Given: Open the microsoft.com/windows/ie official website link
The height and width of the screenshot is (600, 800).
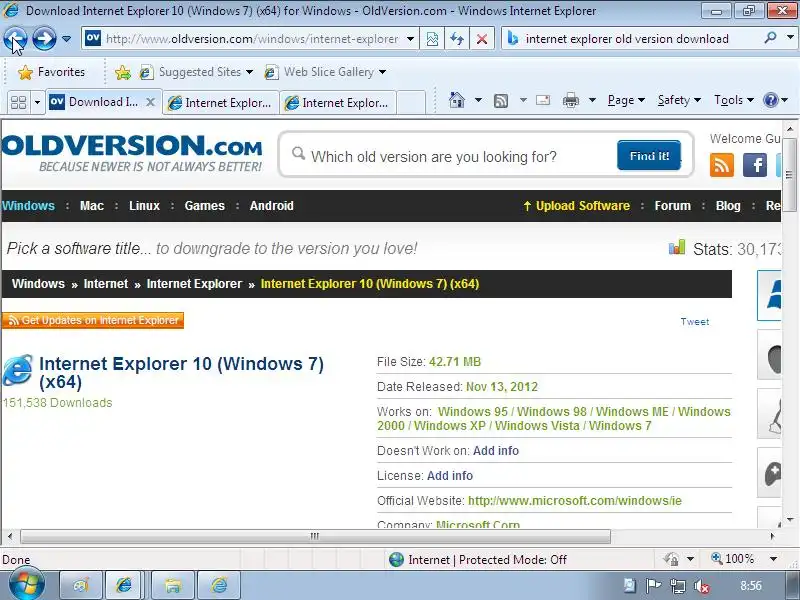Looking at the screenshot, I should coord(574,501).
